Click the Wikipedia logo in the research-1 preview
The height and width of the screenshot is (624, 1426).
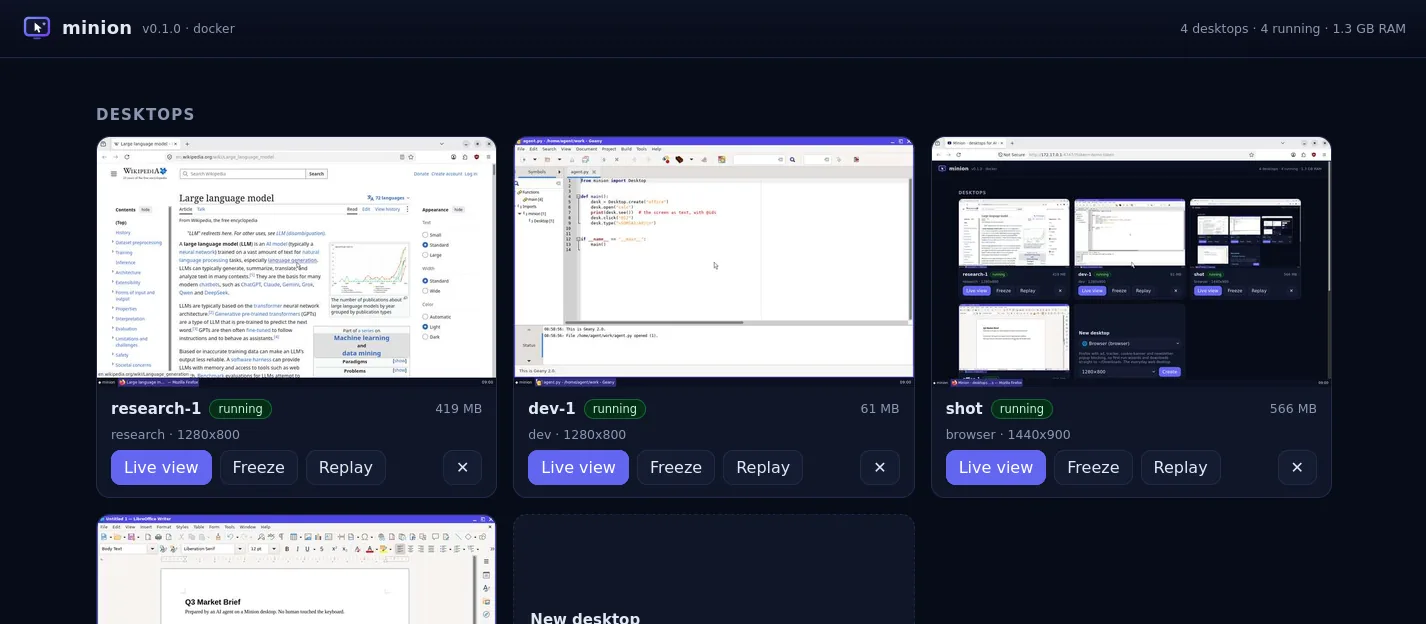(x=145, y=173)
